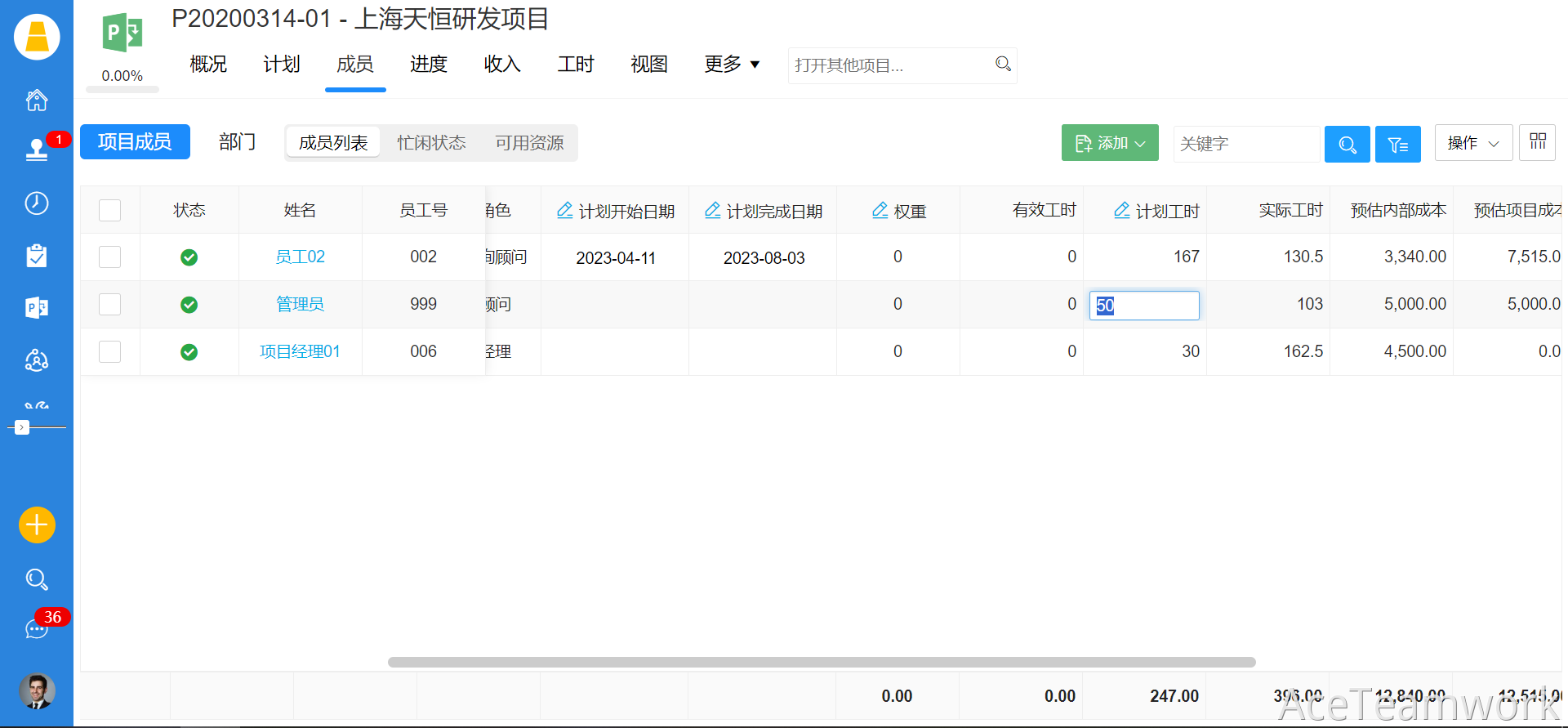
Task: Open the clock time-tracking sidebar icon
Action: click(37, 203)
